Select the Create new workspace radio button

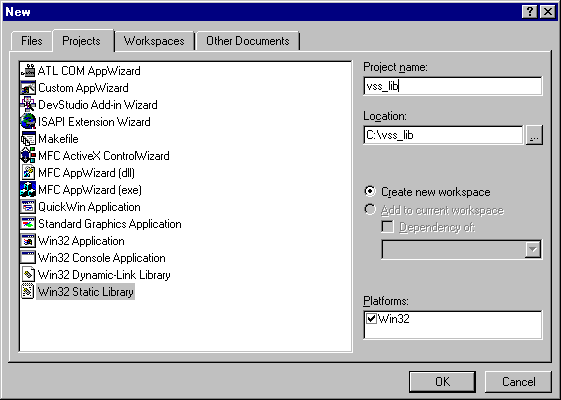[370, 191]
